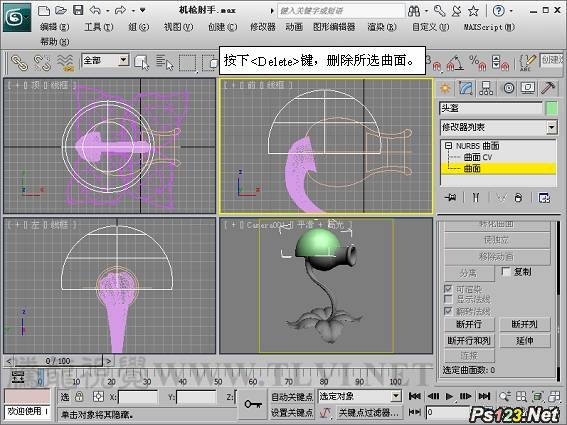Toggle the 可渲染 checkbox
The width and height of the screenshot is (567, 425).
pos(448,289)
